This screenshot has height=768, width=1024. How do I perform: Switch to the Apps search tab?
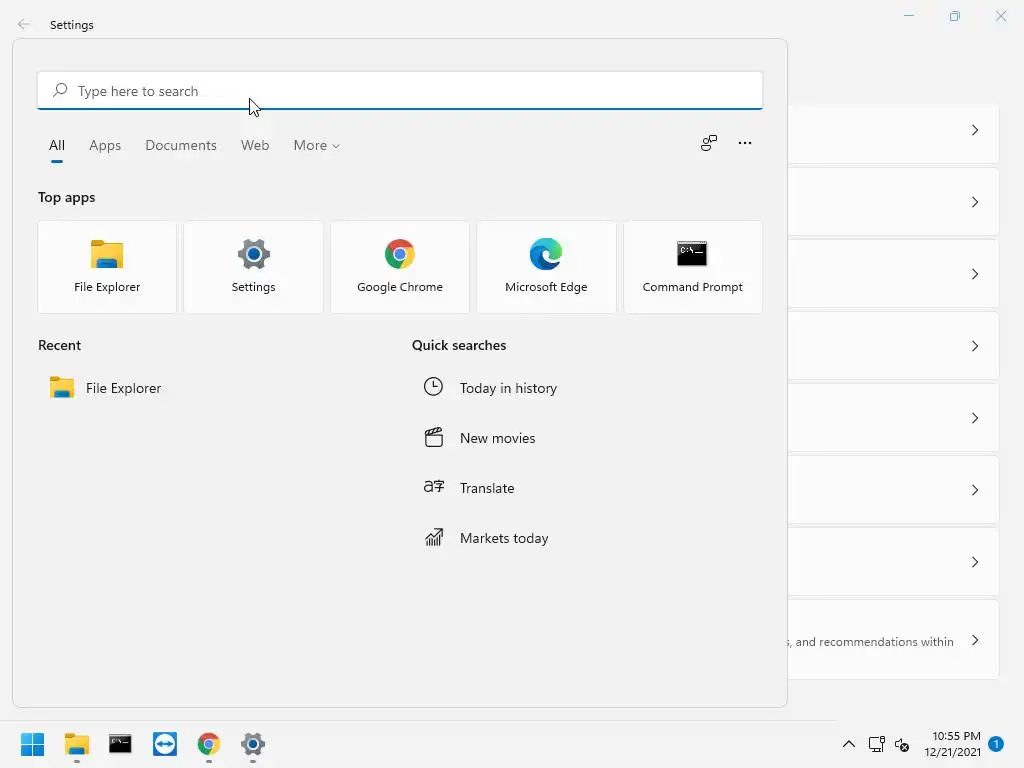click(x=105, y=146)
